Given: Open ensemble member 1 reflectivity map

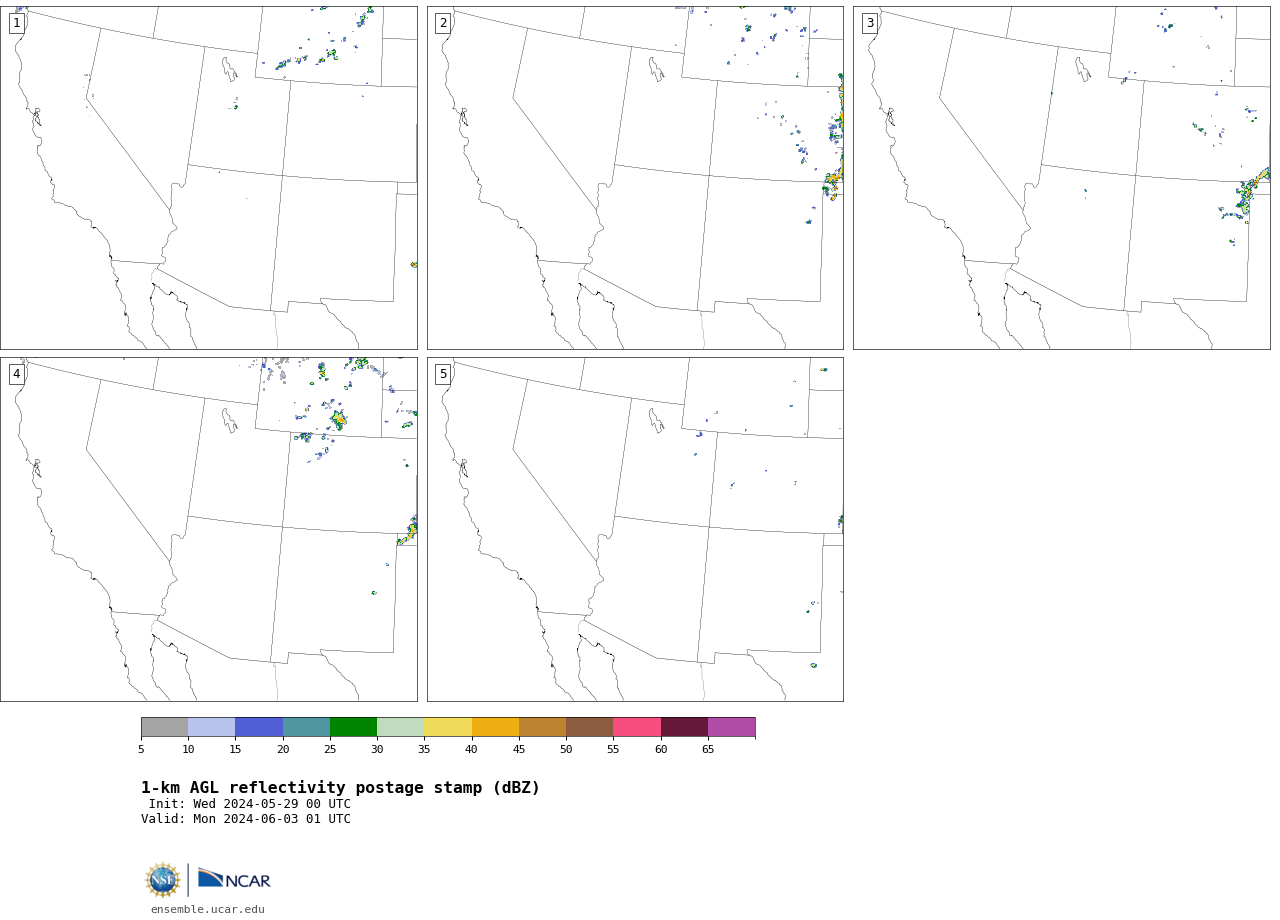Looking at the screenshot, I should pyautogui.click(x=209, y=178).
